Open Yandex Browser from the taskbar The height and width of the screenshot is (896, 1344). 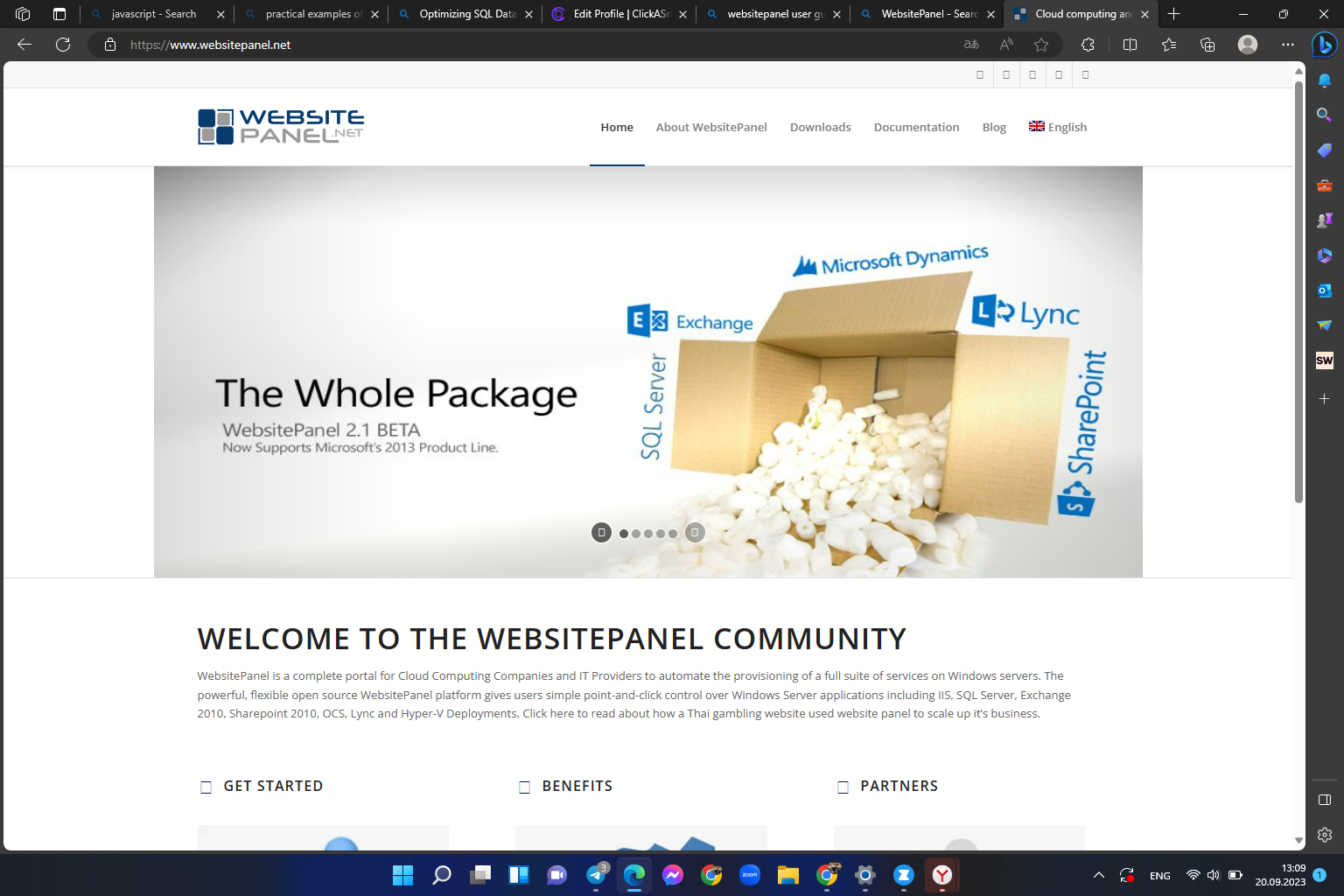click(x=942, y=875)
